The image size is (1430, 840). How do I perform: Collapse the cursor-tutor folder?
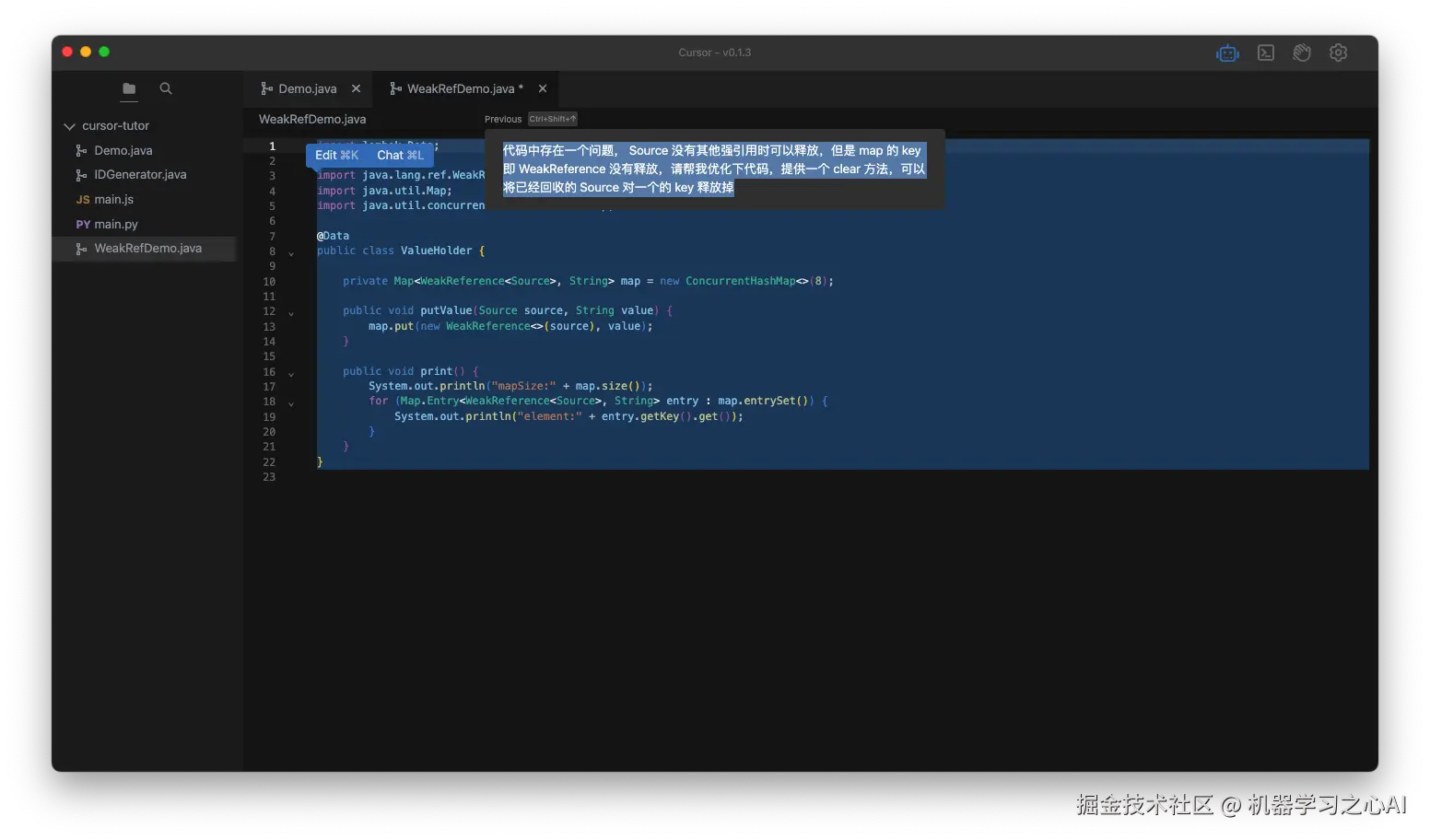[x=68, y=125]
